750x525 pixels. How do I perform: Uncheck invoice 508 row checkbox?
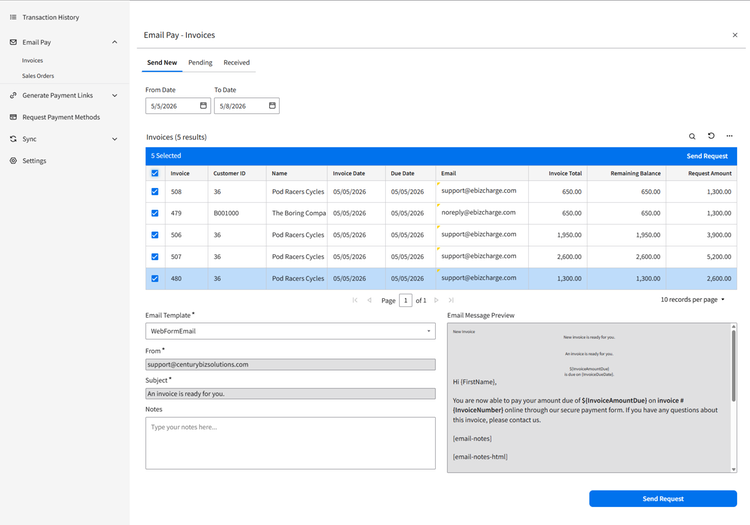tap(155, 192)
